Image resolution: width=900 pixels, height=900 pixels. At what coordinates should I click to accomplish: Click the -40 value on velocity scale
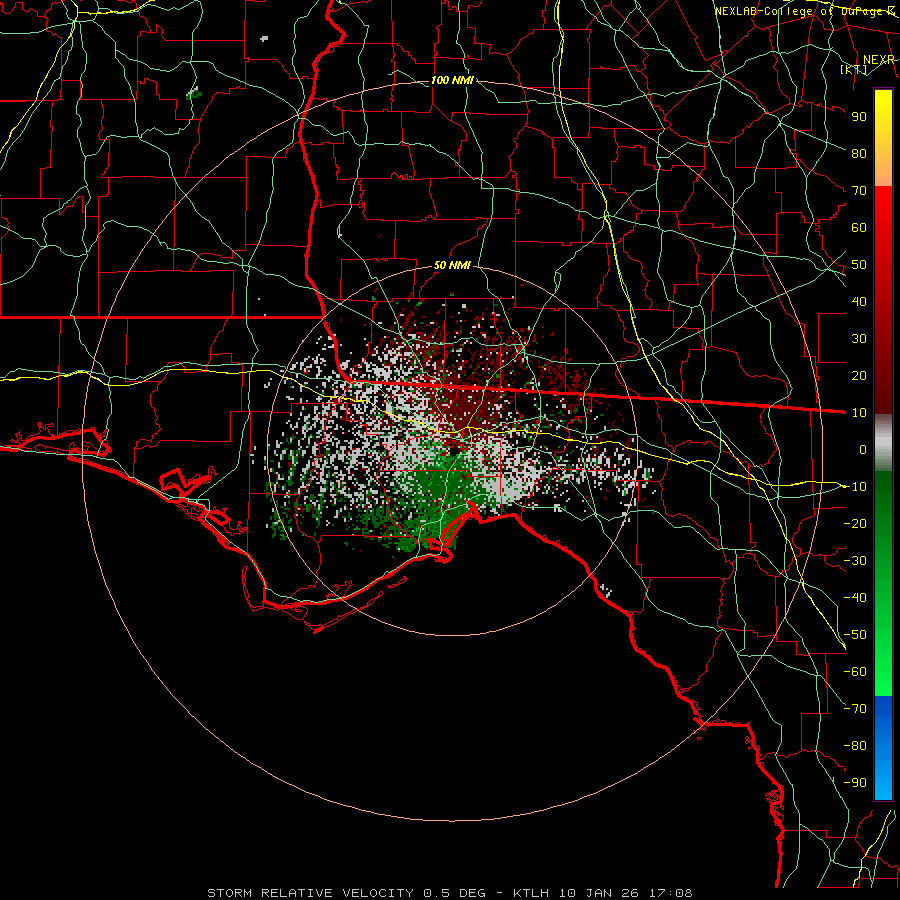[x=855, y=598]
